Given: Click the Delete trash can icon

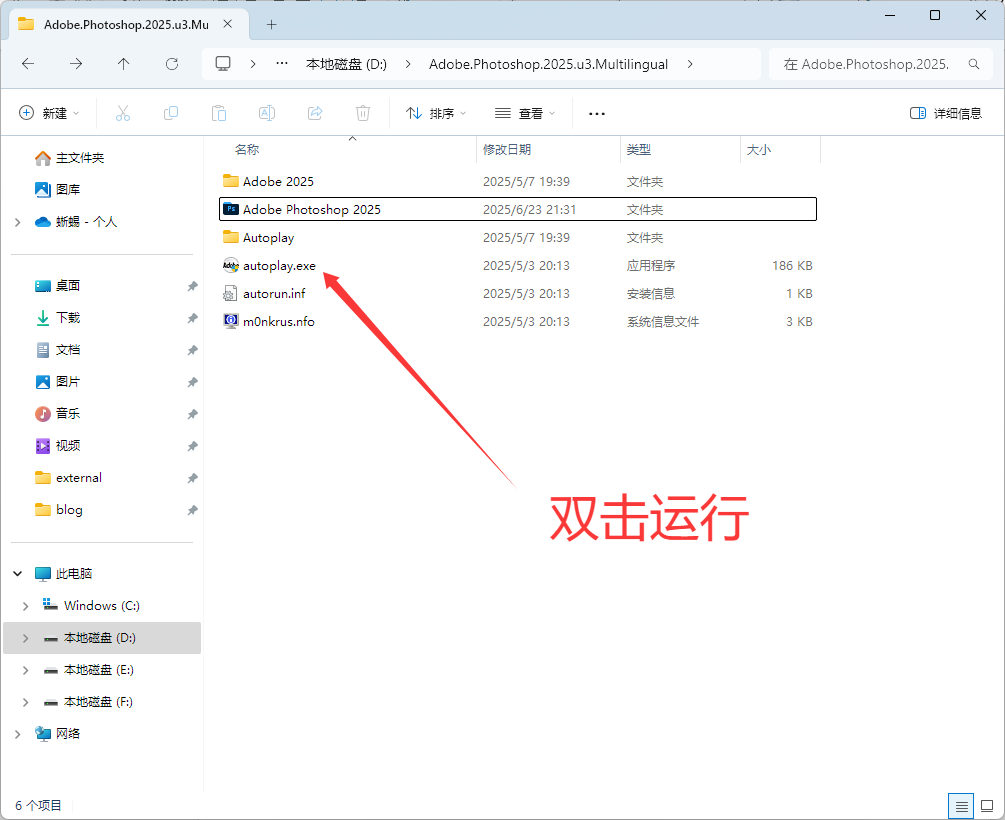Looking at the screenshot, I should click(x=363, y=113).
